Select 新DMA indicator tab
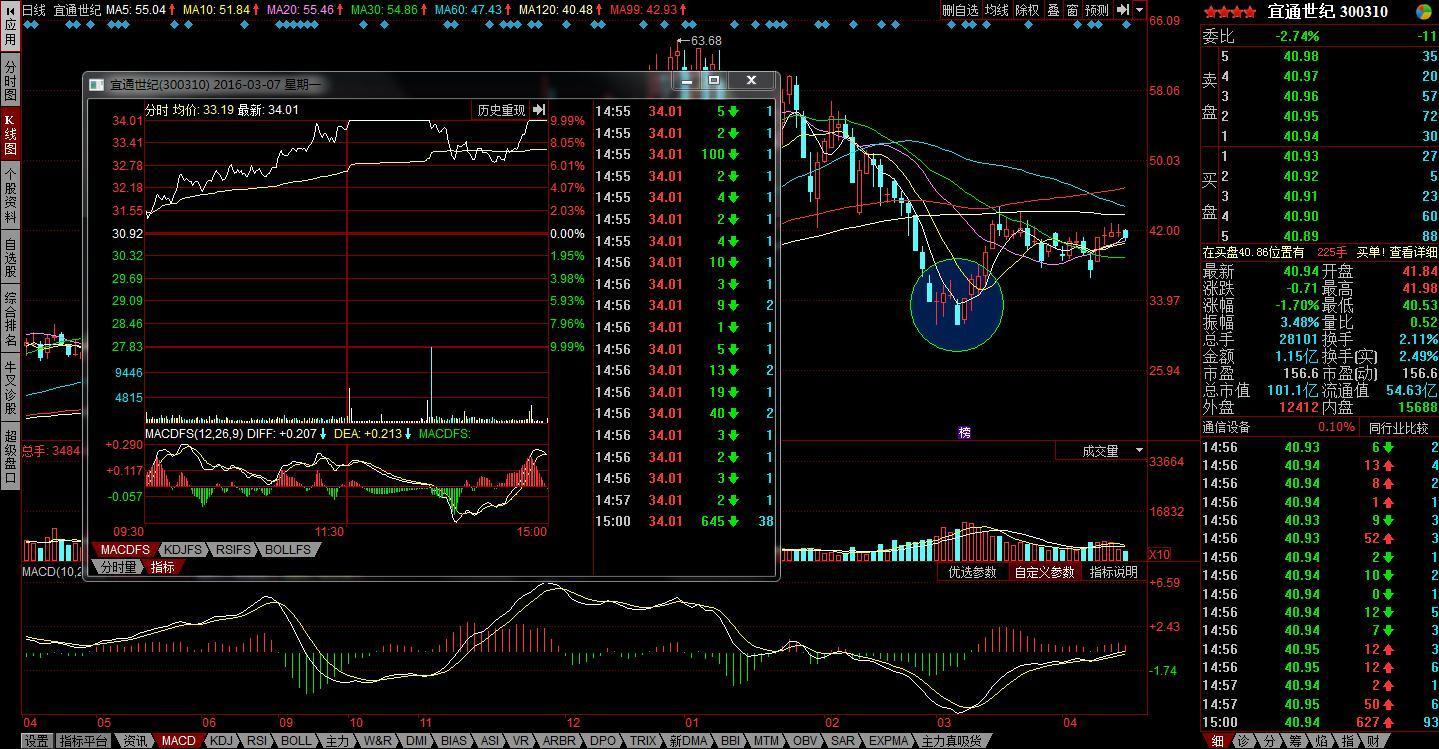Viewport: 1439px width, 749px height. pos(688,741)
